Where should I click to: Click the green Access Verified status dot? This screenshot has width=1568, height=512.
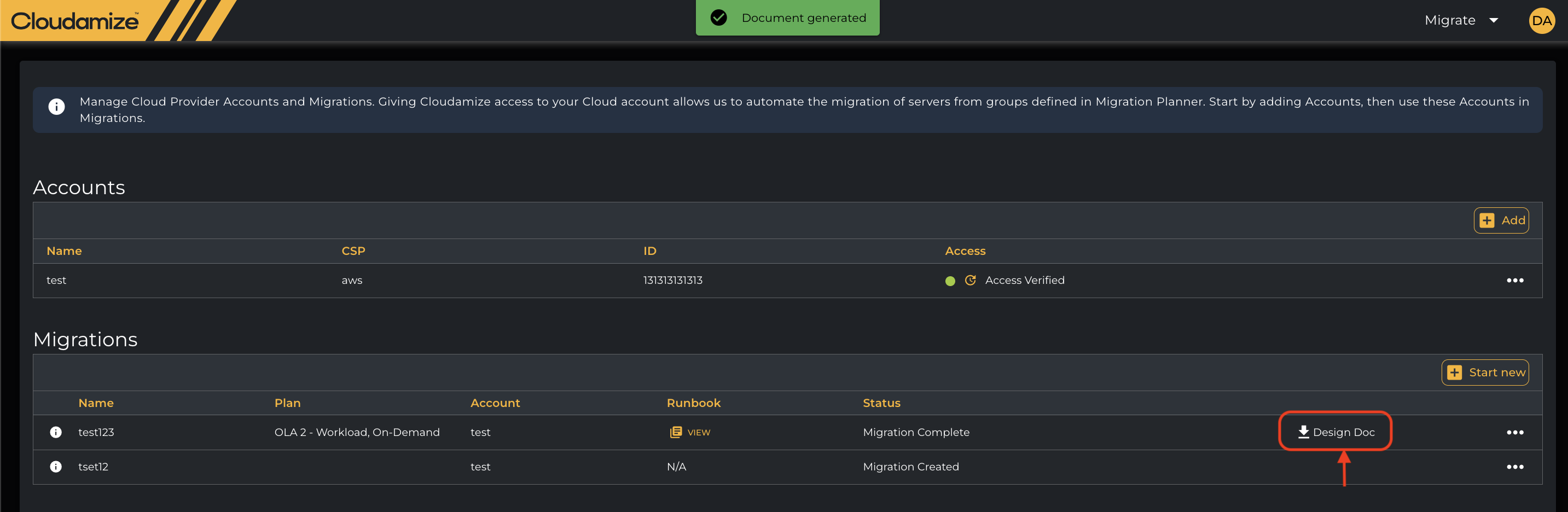tap(950, 281)
